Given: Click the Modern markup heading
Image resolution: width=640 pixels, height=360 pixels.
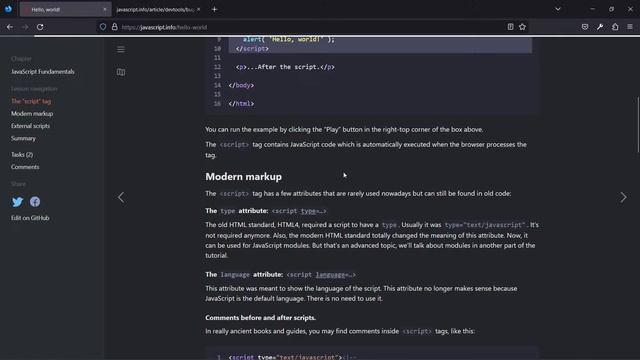Looking at the screenshot, I should pos(244,177).
